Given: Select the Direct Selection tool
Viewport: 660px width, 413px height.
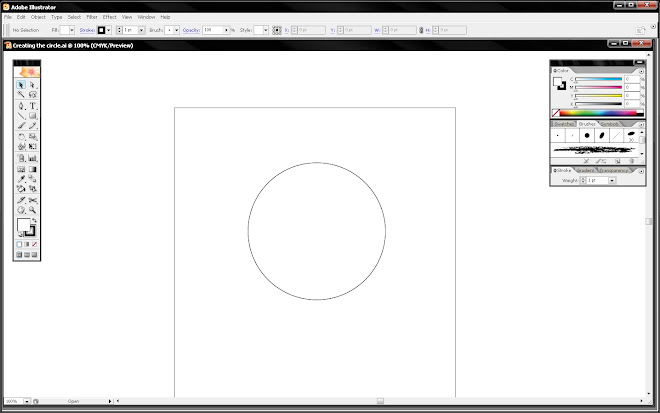Looking at the screenshot, I should coord(32,85).
